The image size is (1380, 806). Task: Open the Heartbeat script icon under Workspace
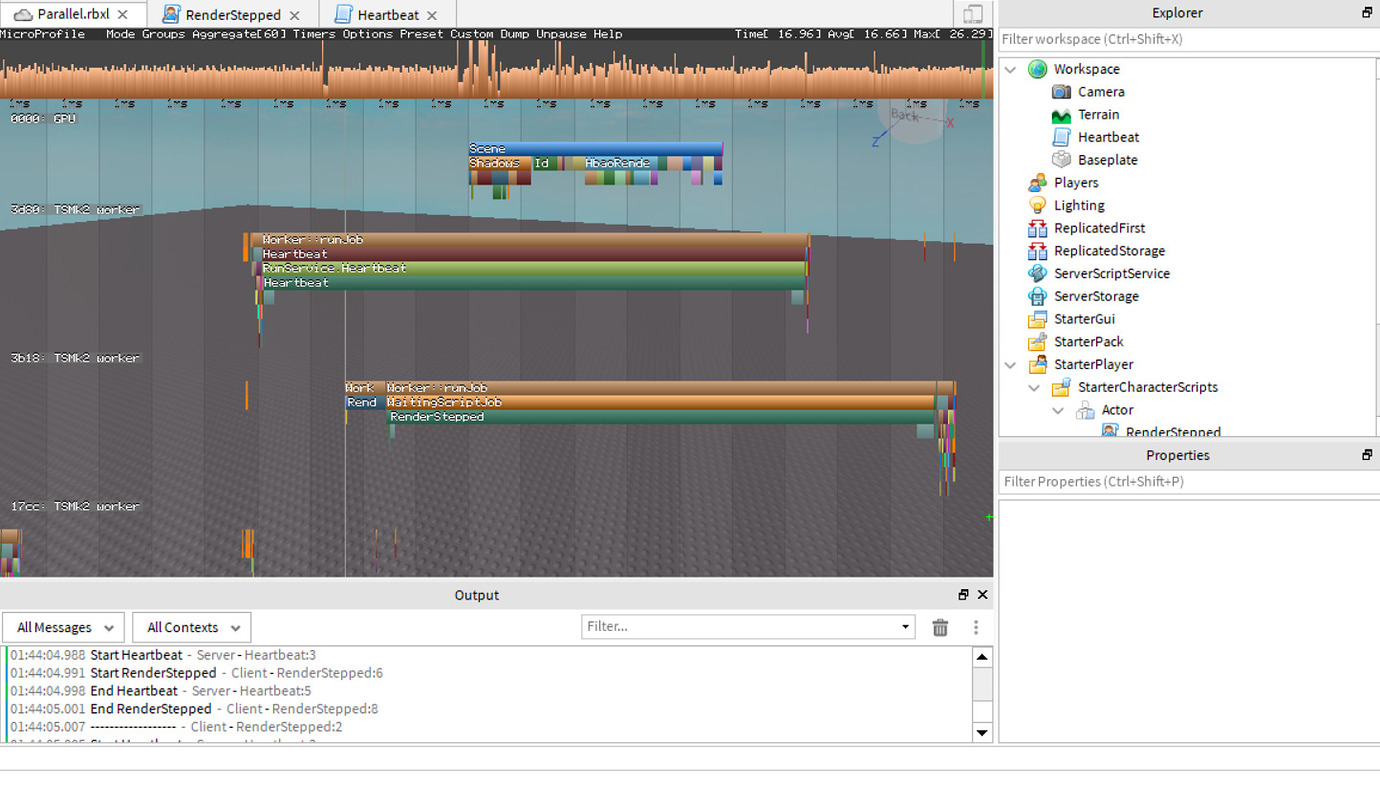tap(1060, 137)
